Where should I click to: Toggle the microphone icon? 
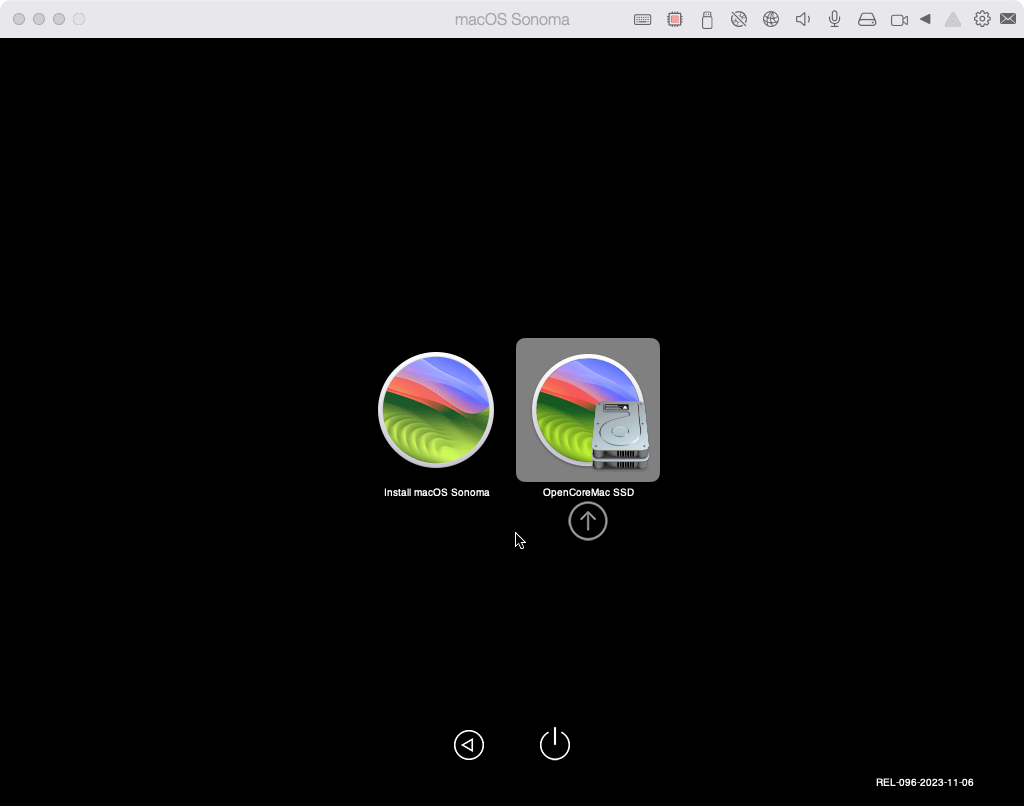[x=834, y=19]
